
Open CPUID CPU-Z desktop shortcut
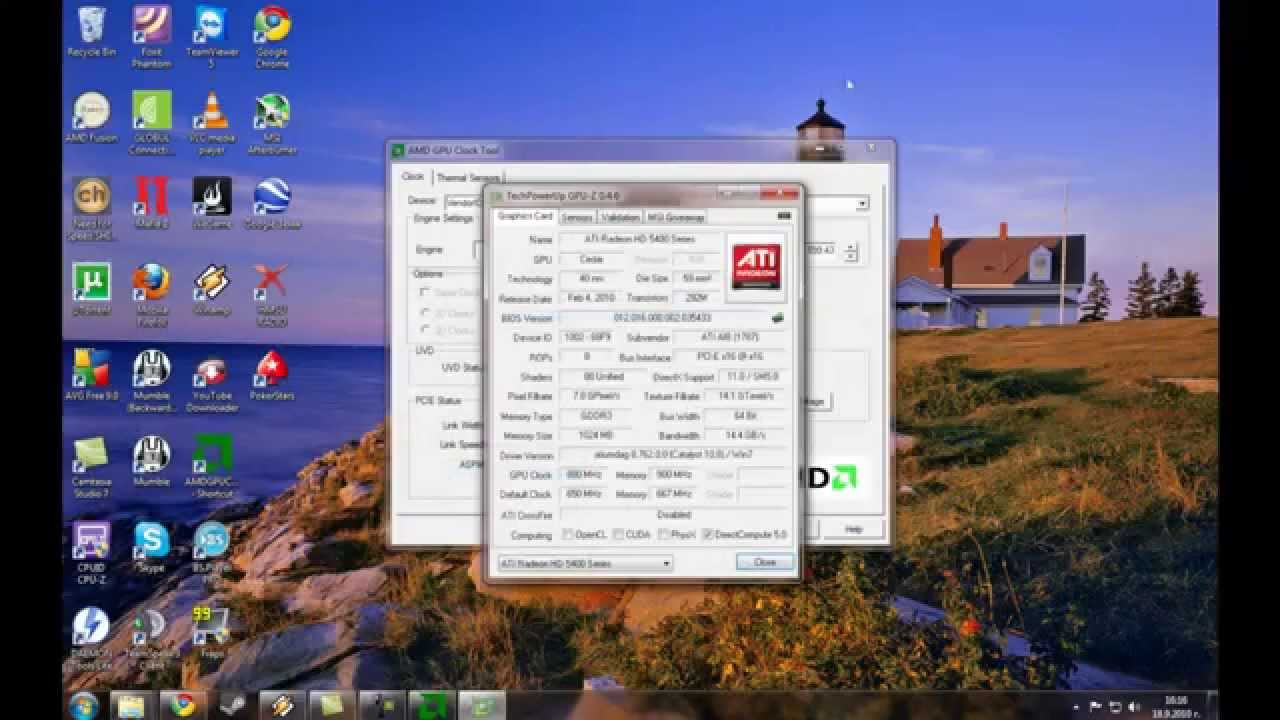click(91, 553)
